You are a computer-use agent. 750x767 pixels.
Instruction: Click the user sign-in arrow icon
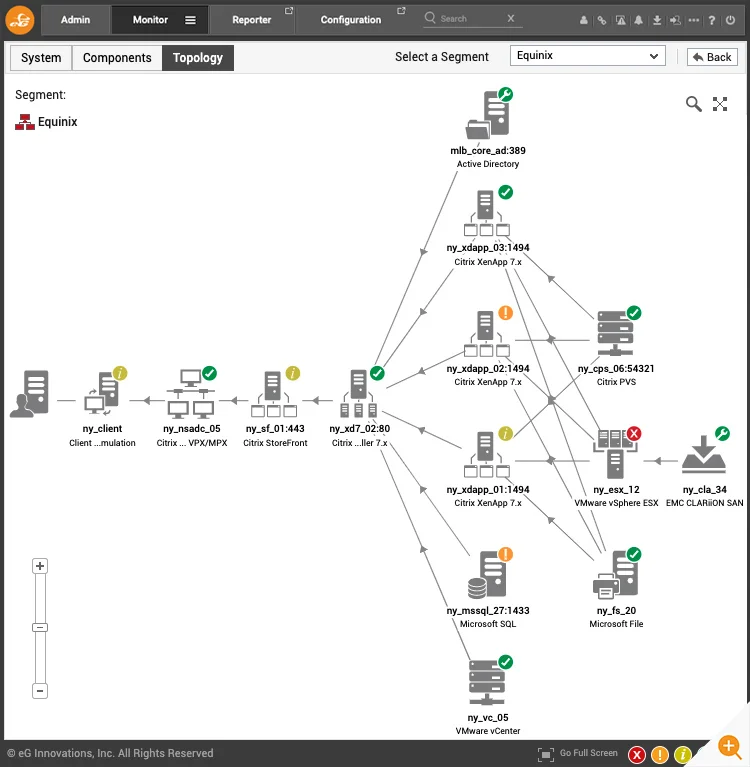coord(675,20)
